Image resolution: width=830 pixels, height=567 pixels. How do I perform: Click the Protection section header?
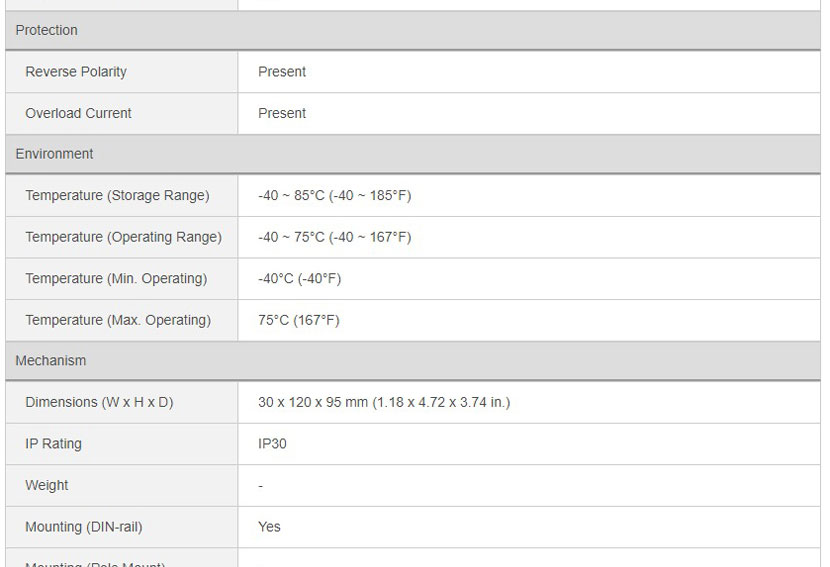click(413, 30)
